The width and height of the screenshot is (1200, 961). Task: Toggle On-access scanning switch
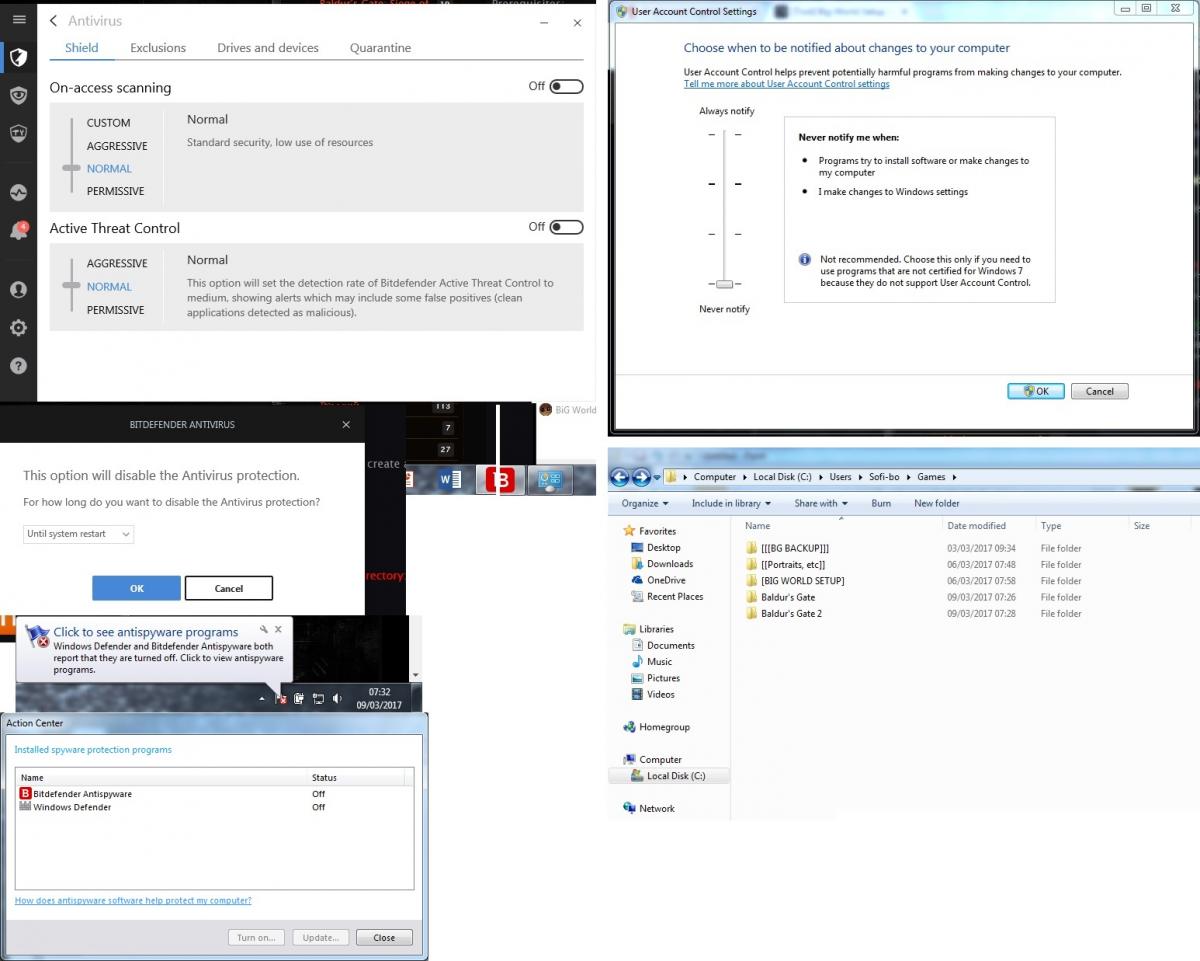[566, 87]
